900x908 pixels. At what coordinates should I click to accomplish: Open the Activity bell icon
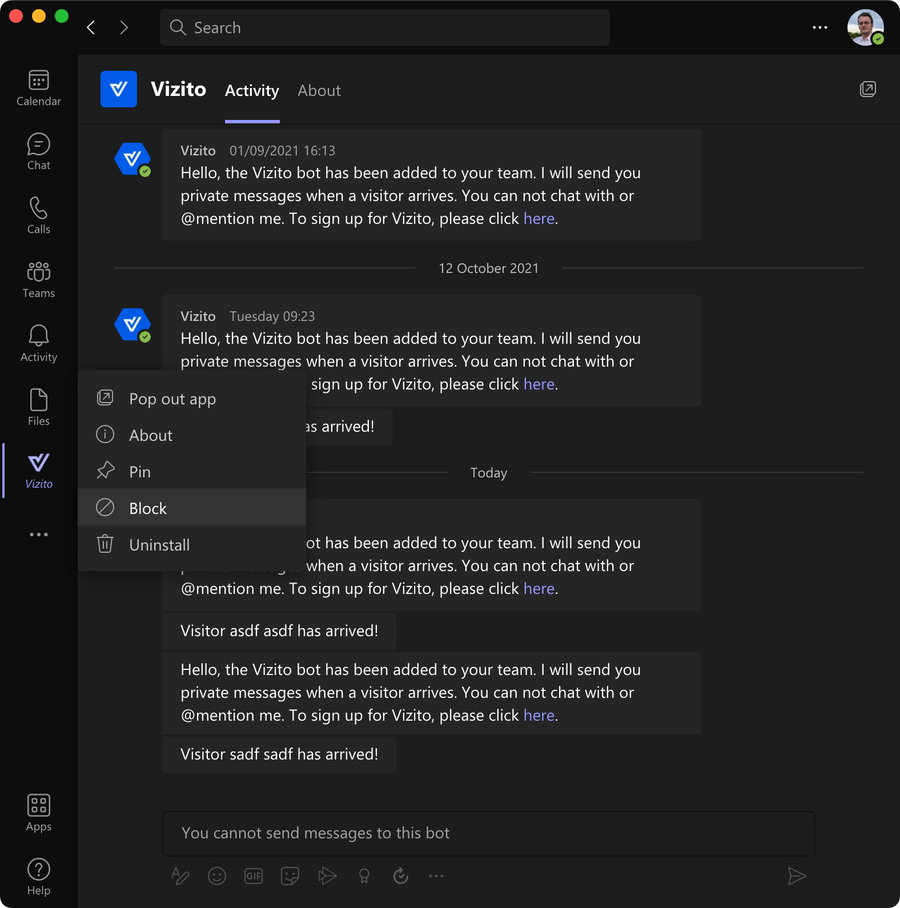[38, 343]
